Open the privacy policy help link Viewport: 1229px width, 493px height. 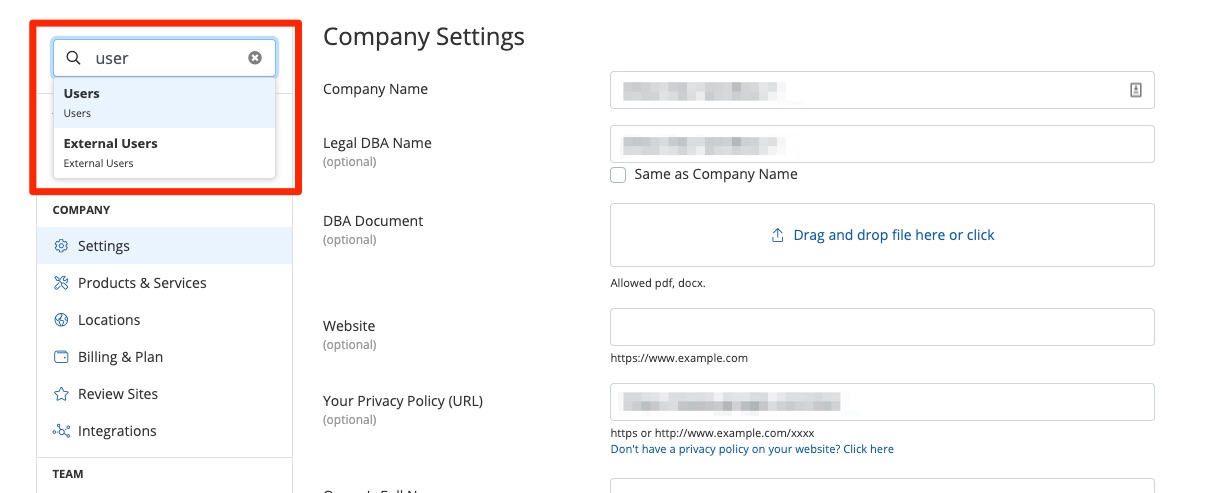click(x=752, y=449)
